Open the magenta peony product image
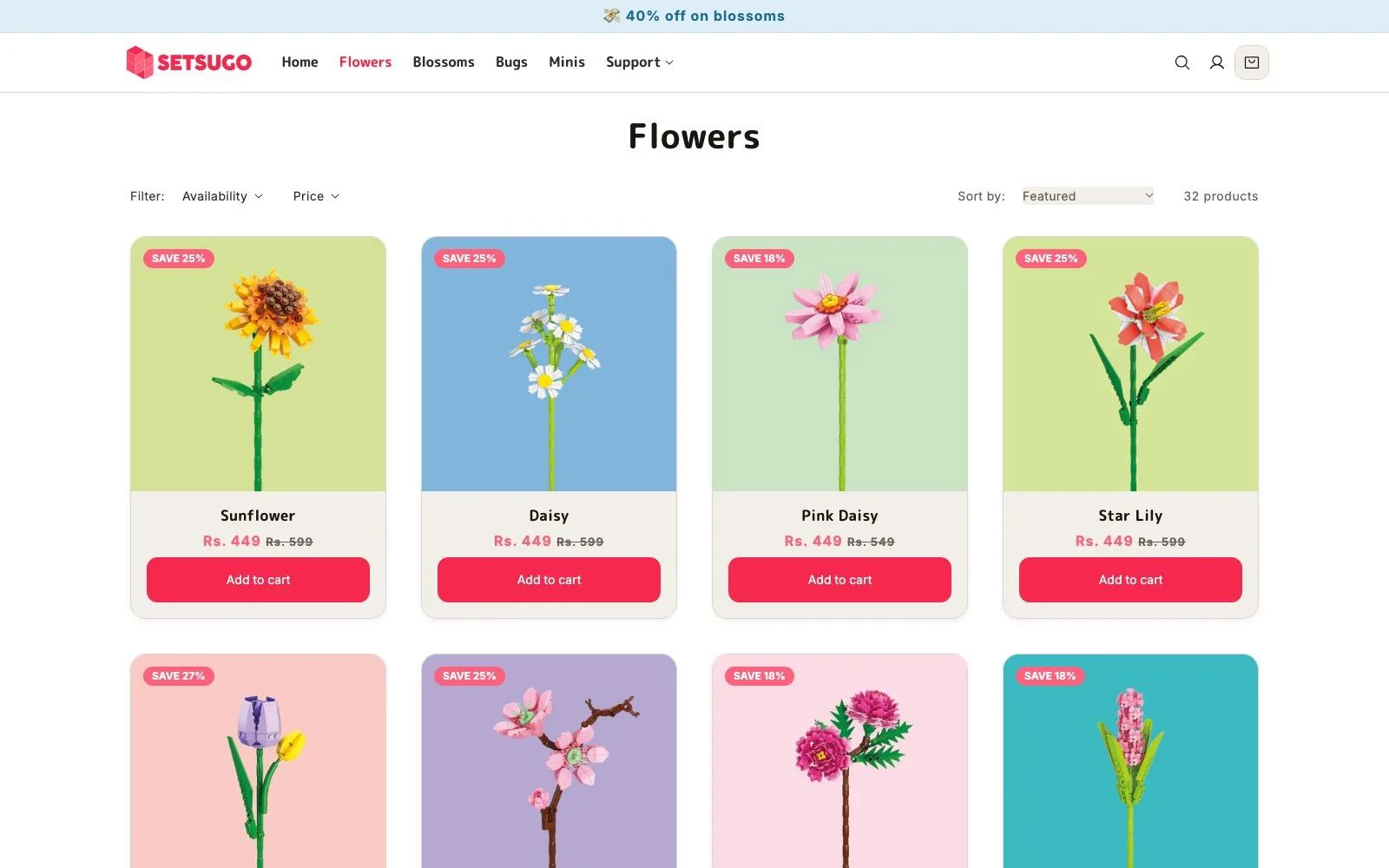1389x868 pixels. [839, 761]
